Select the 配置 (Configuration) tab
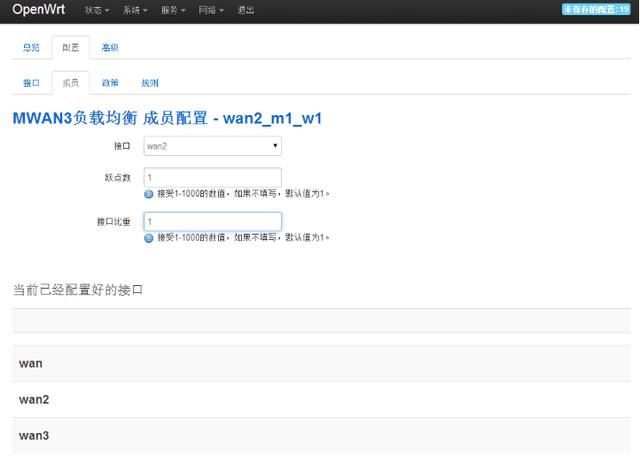Viewport: 640px width, 464px height. tap(71, 47)
